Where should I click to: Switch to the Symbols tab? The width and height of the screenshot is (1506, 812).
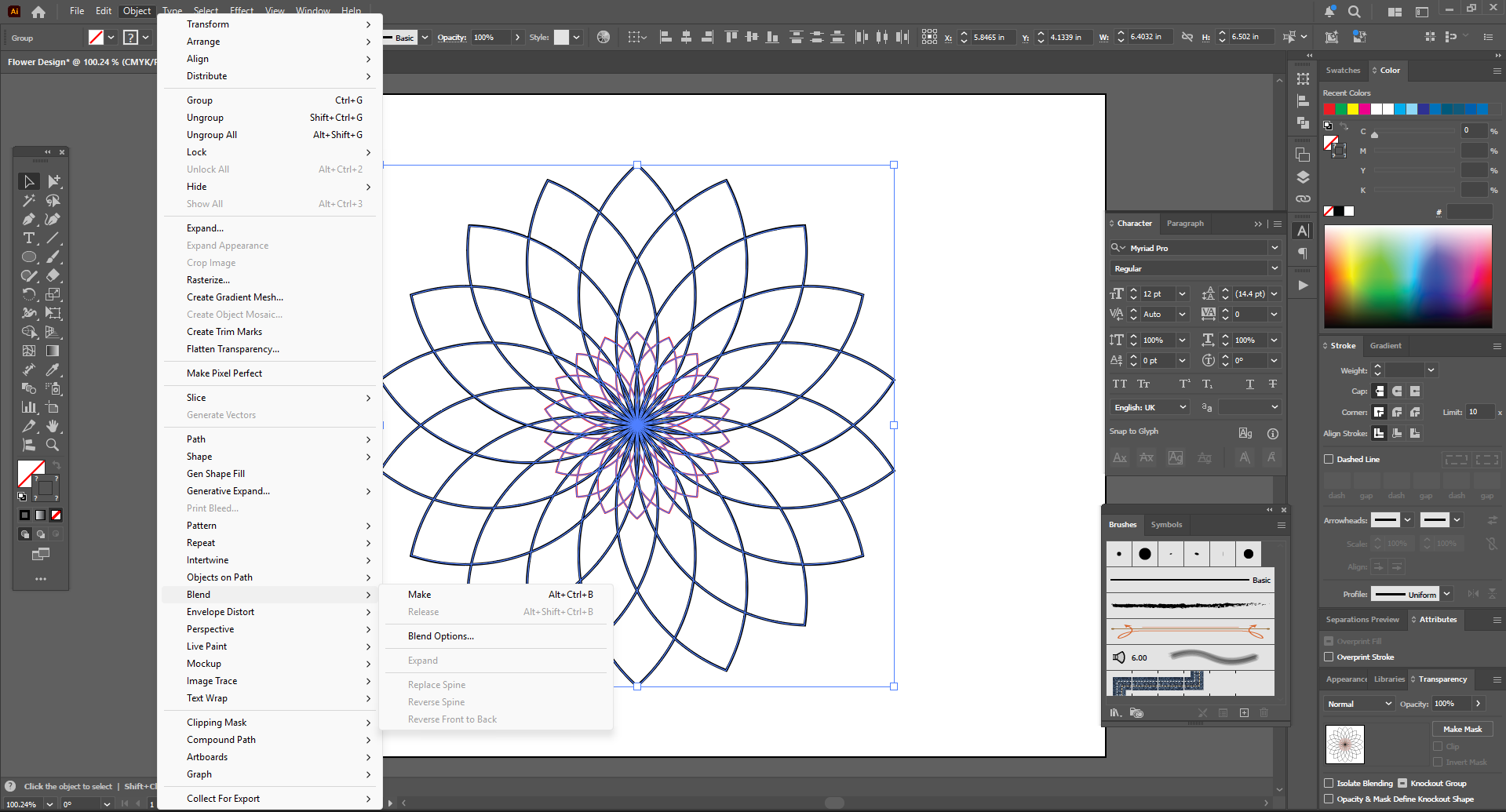[1166, 525]
